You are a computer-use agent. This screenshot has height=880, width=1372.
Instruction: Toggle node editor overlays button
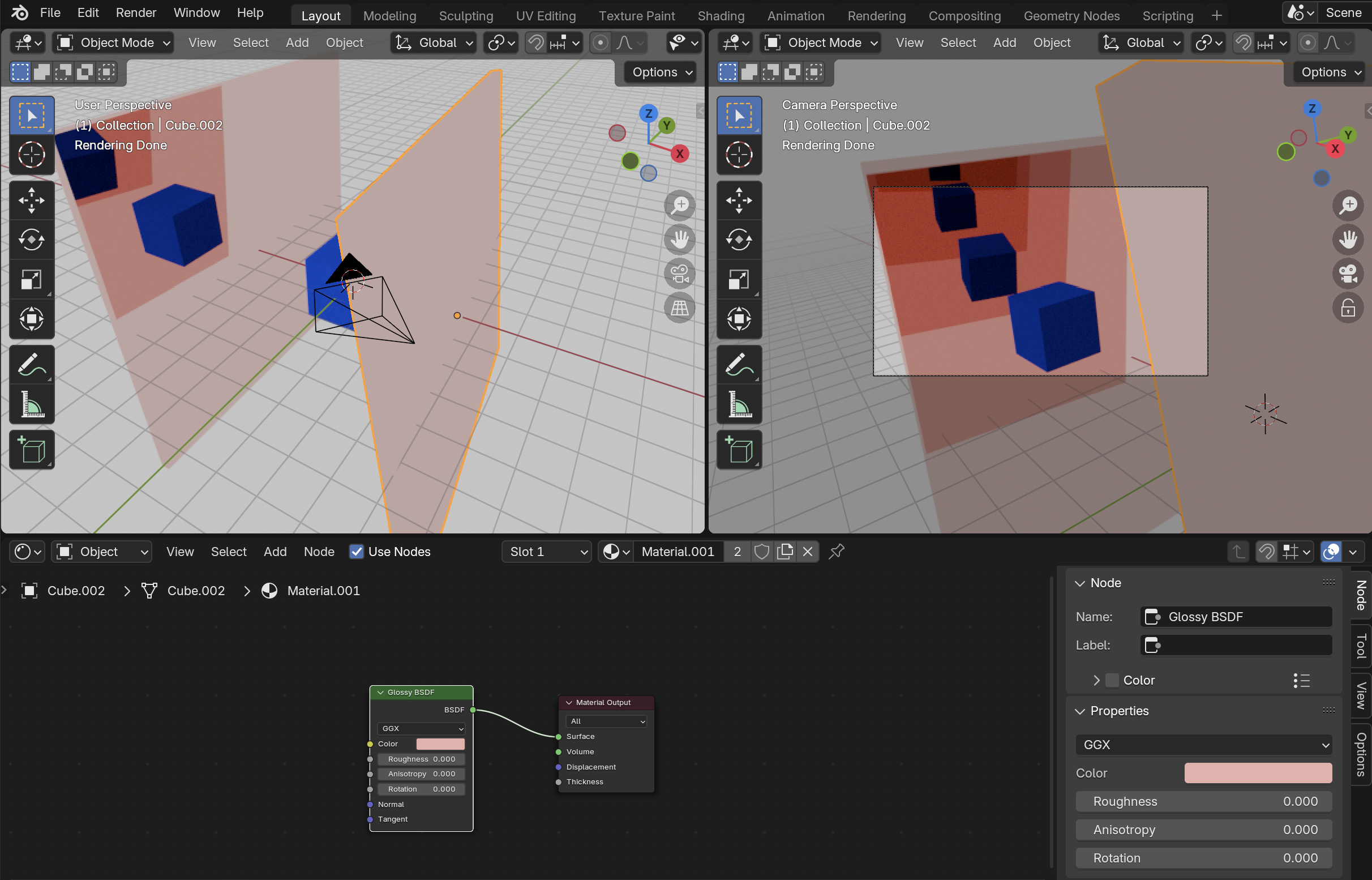coord(1331,552)
